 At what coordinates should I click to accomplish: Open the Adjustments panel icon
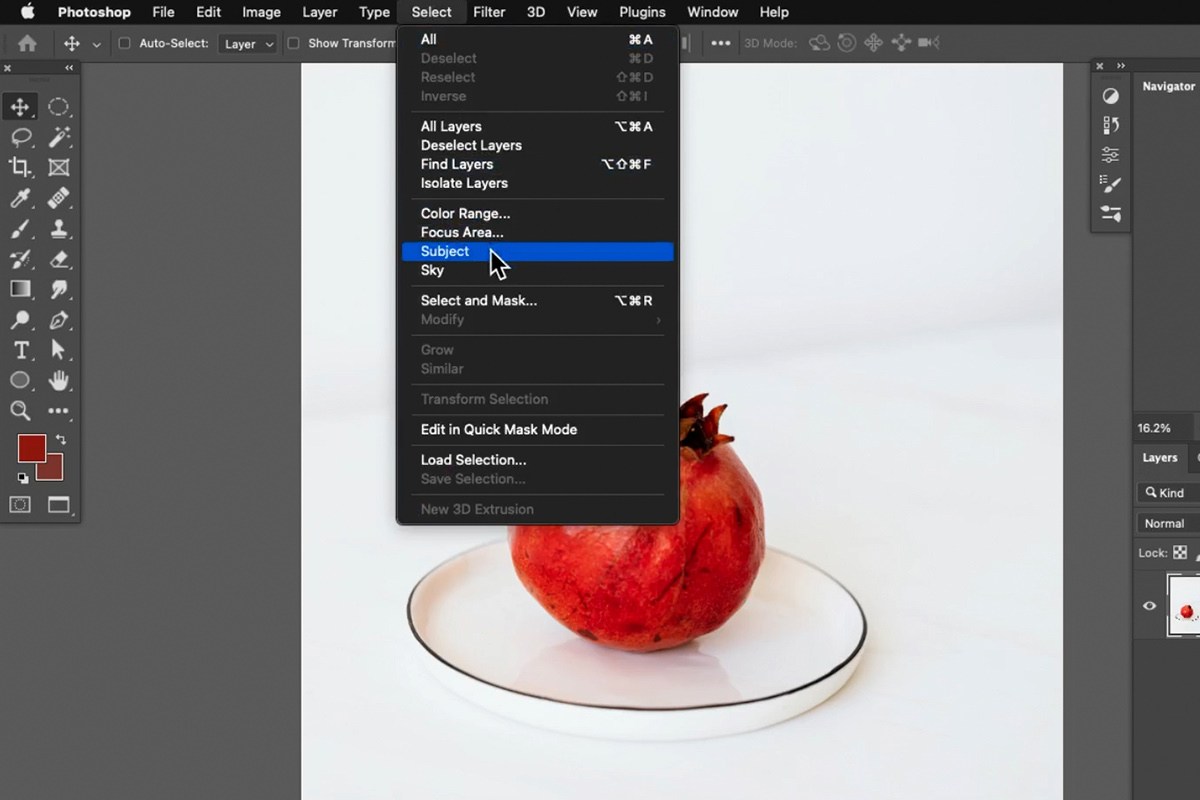[1111, 96]
